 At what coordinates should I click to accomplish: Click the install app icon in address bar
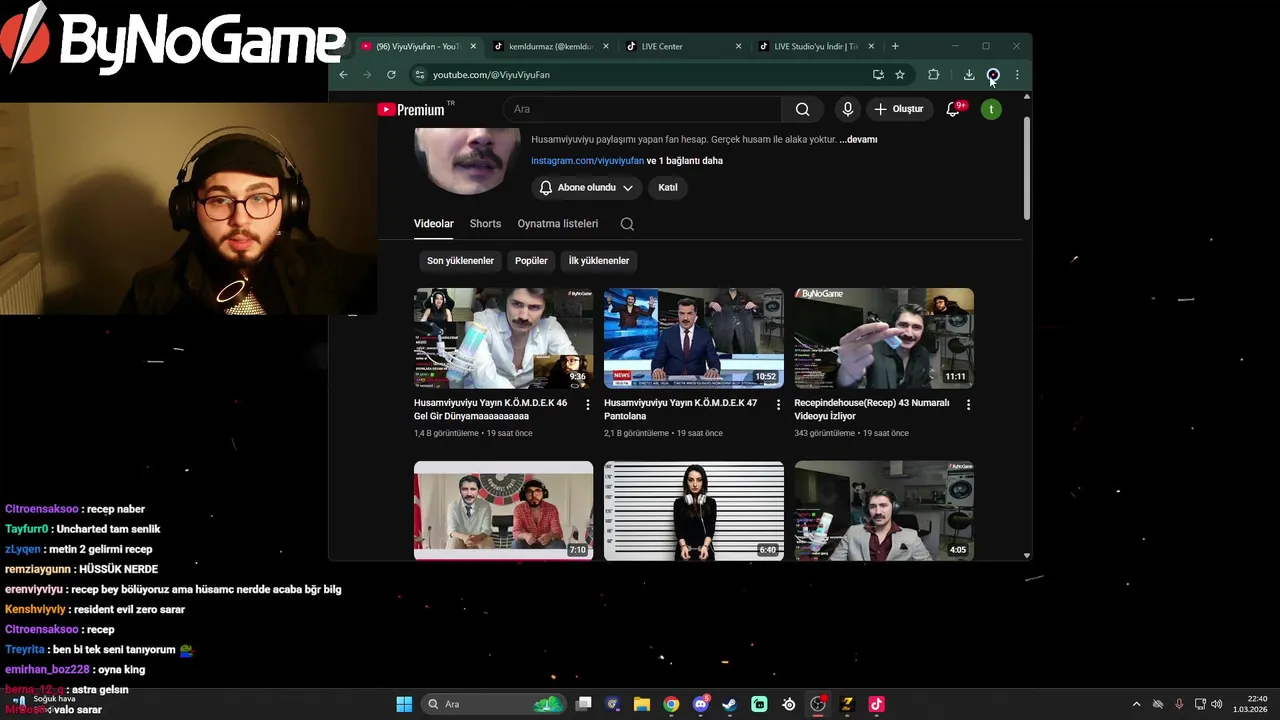878,75
